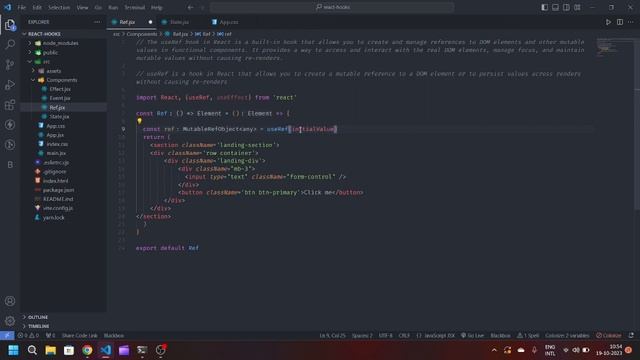Open the Explorer view in activity bar

tap(10, 25)
